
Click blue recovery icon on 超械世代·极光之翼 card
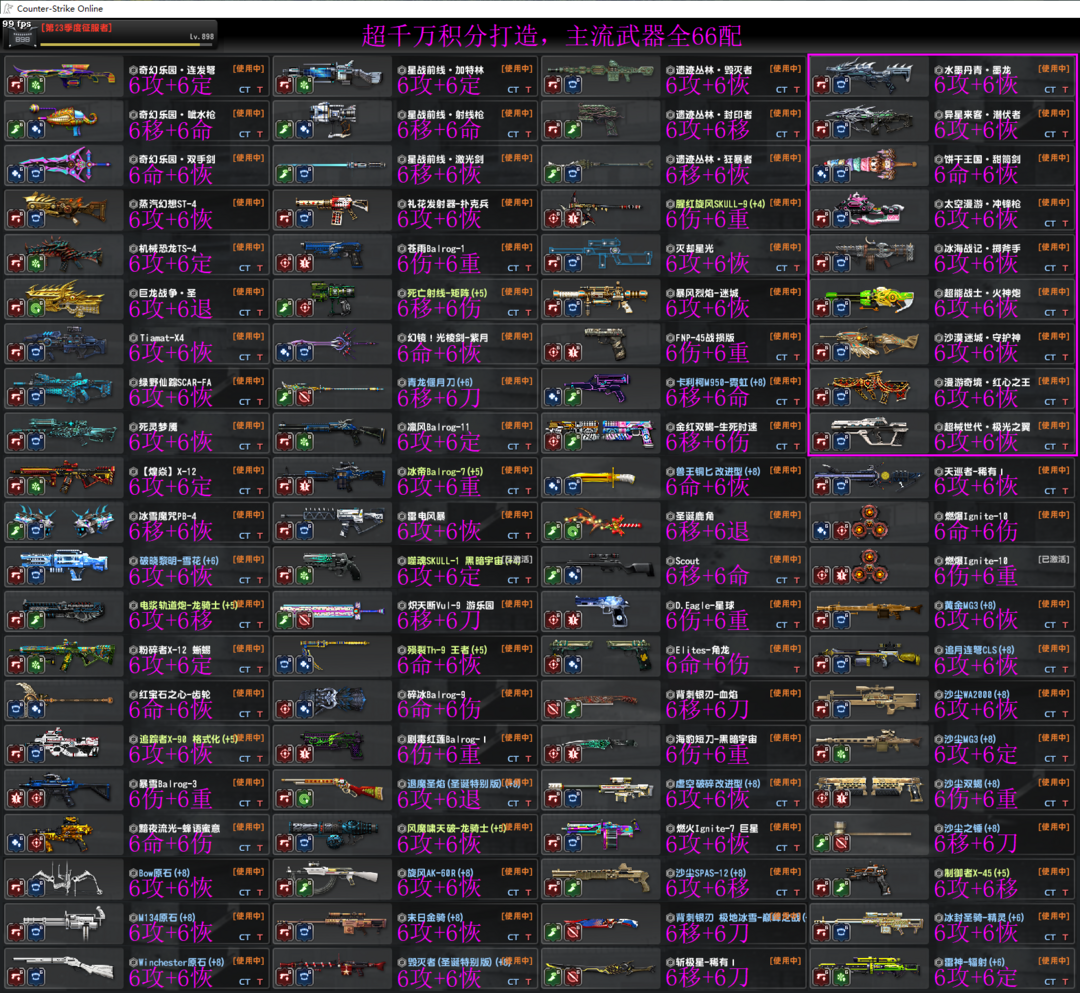click(x=842, y=442)
